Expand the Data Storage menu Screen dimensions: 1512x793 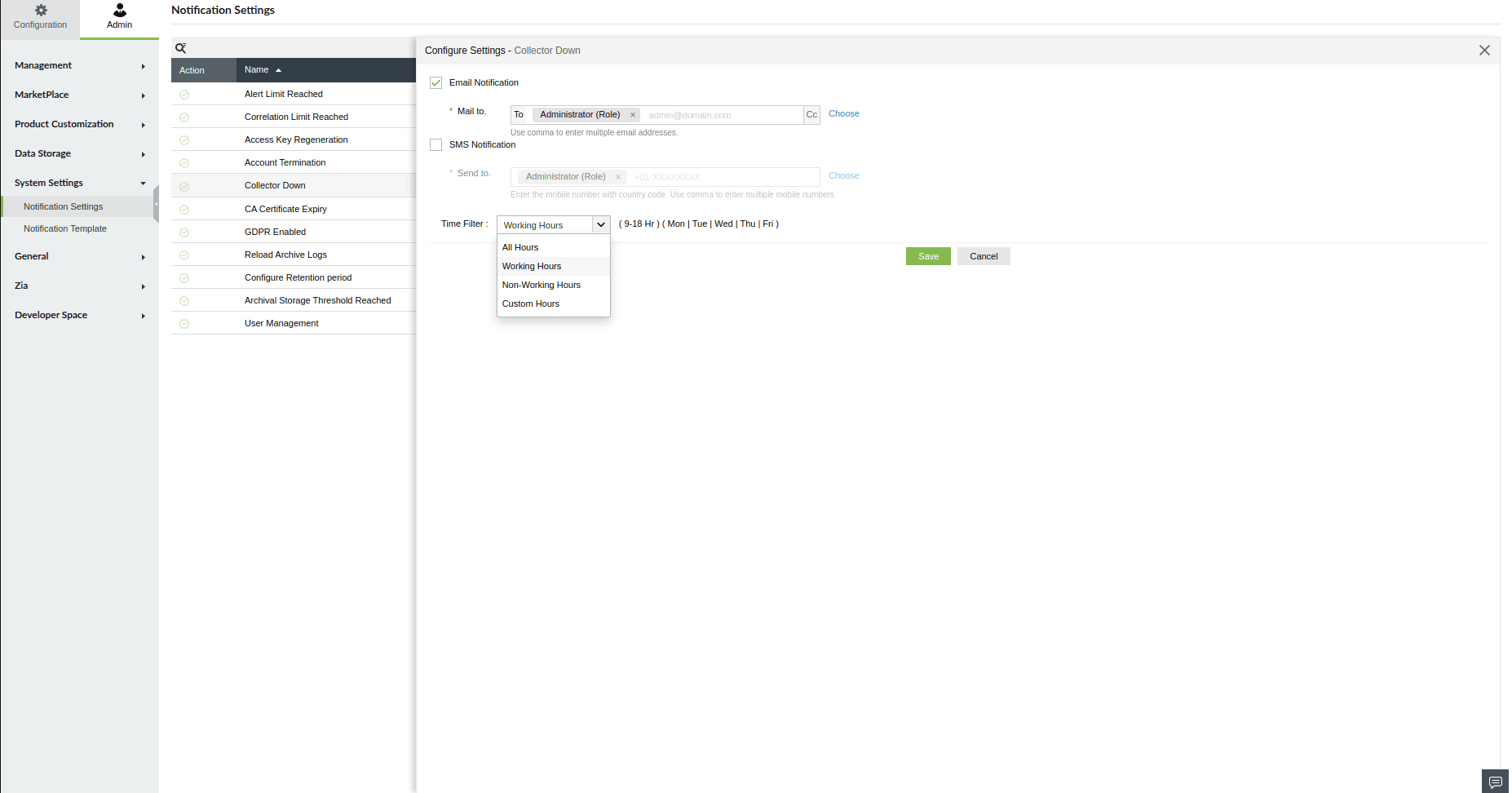click(79, 153)
